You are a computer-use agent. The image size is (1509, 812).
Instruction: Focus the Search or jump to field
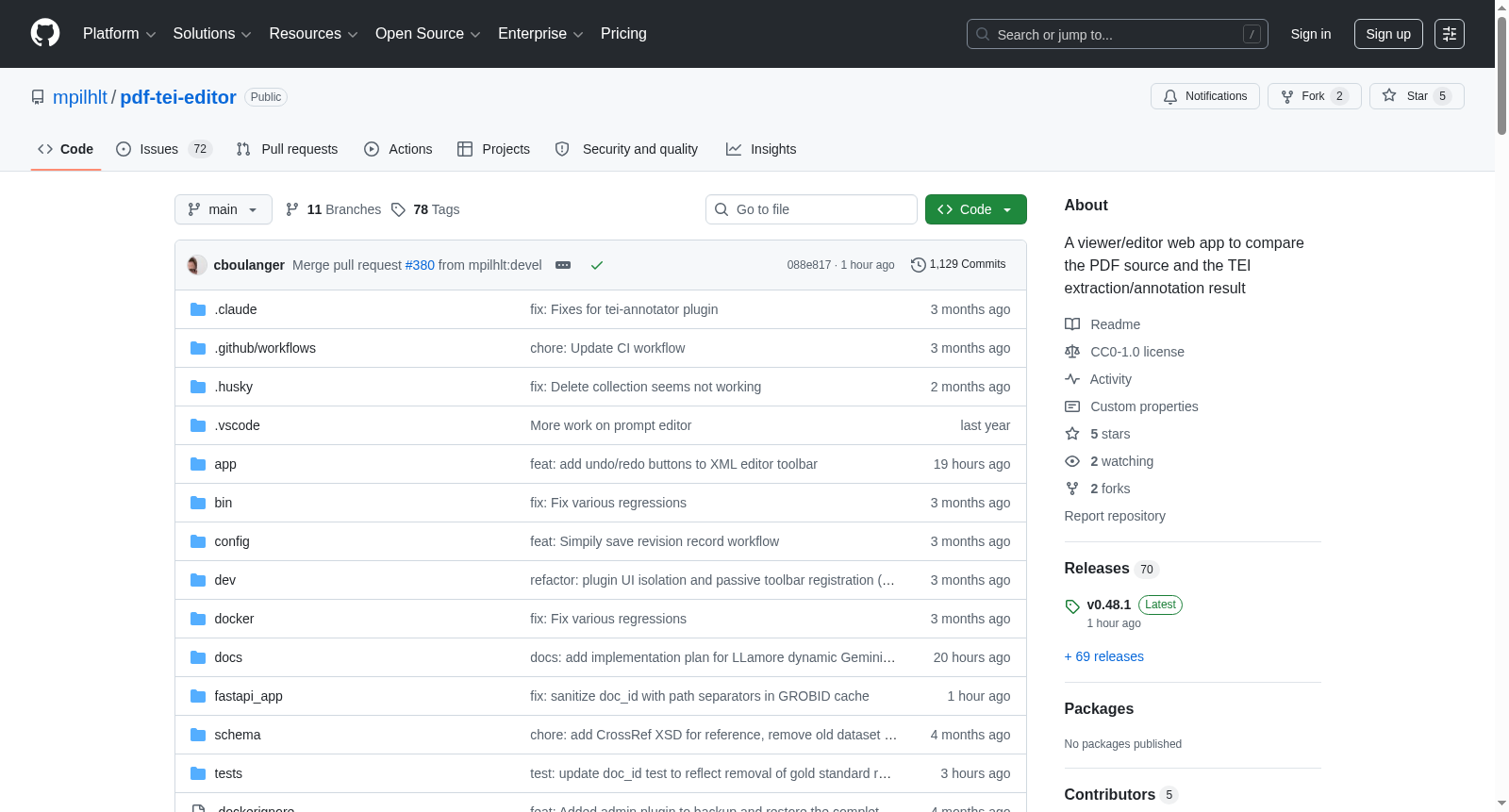[1118, 34]
